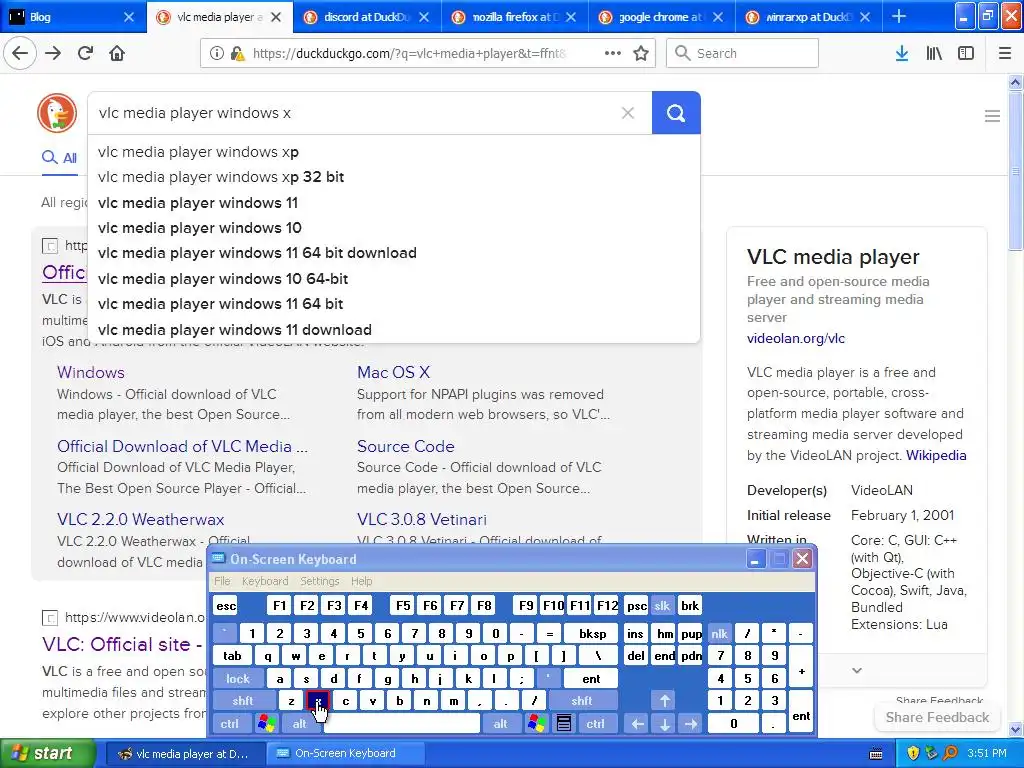Click the right arrow key on keyboard
The image size is (1024, 768).
pos(691,724)
